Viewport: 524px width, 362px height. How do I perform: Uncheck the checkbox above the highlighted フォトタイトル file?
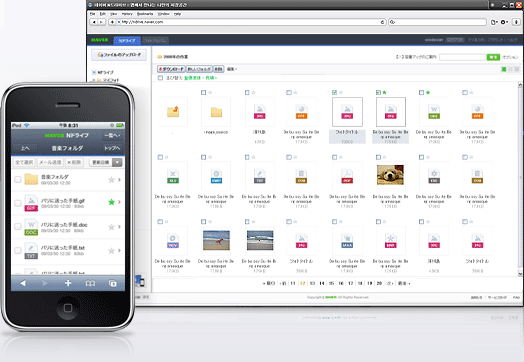coord(335,93)
